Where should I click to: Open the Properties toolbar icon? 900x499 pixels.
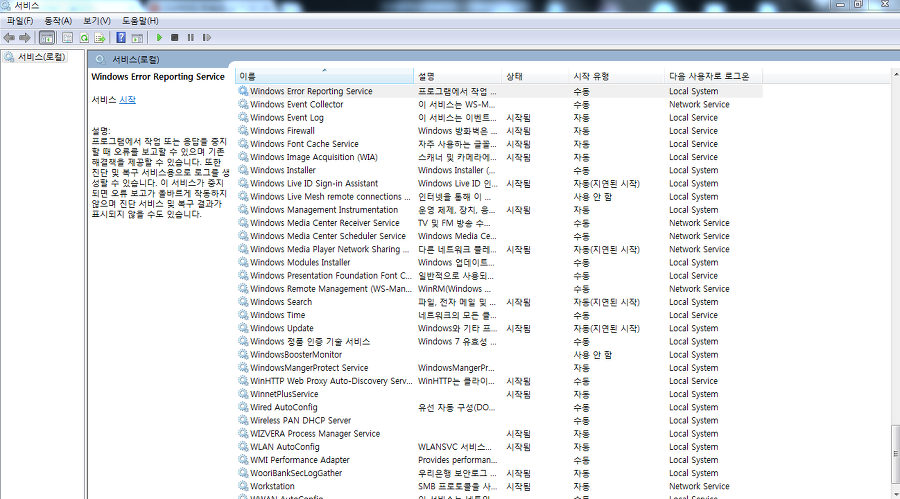coord(68,38)
